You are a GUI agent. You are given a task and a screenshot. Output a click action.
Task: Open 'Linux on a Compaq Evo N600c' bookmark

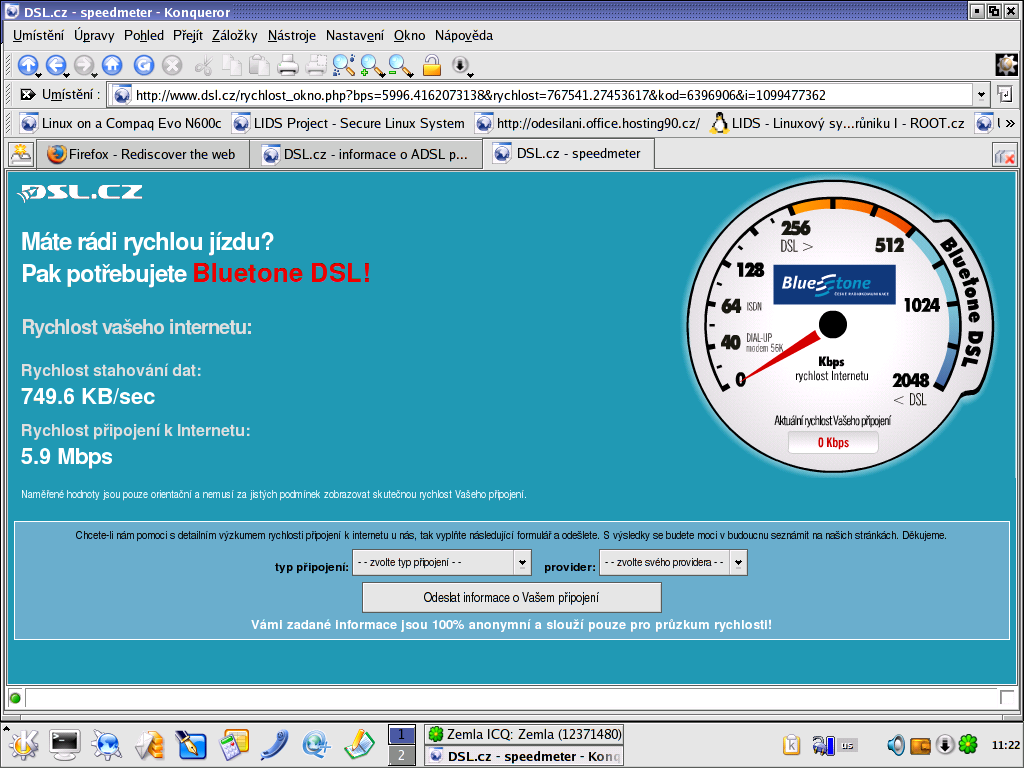pos(121,123)
